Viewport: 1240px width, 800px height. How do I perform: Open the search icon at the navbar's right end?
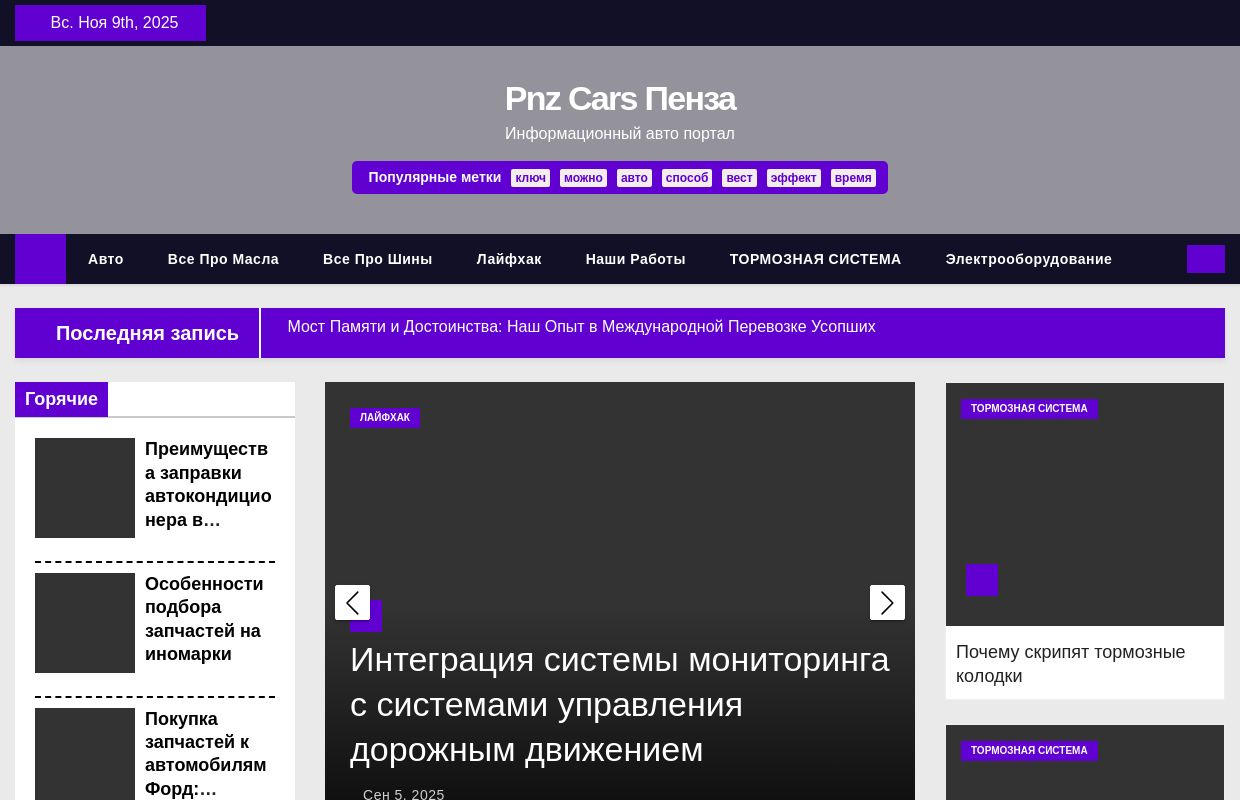(x=1205, y=259)
